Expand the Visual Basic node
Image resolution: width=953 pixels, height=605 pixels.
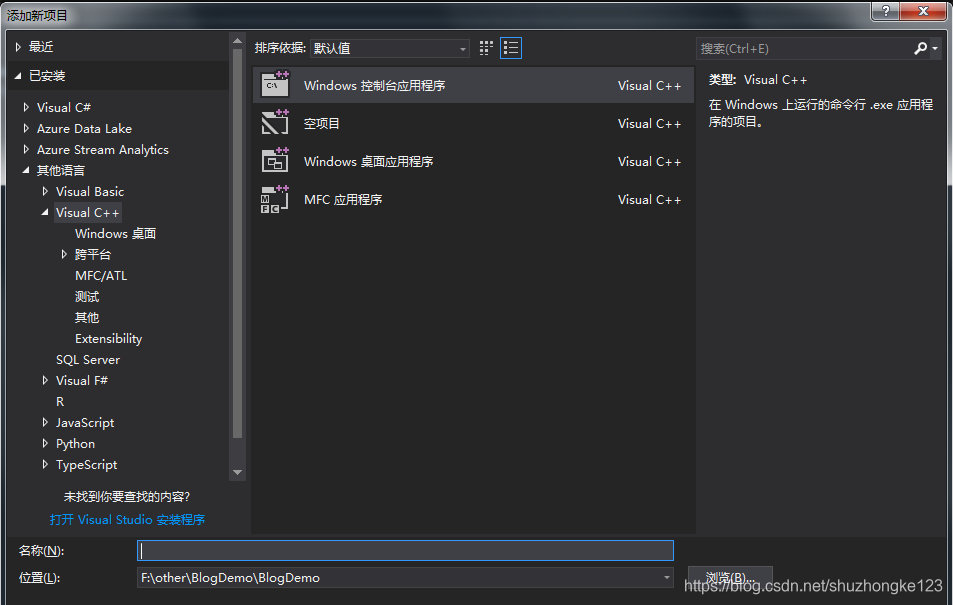(x=45, y=191)
